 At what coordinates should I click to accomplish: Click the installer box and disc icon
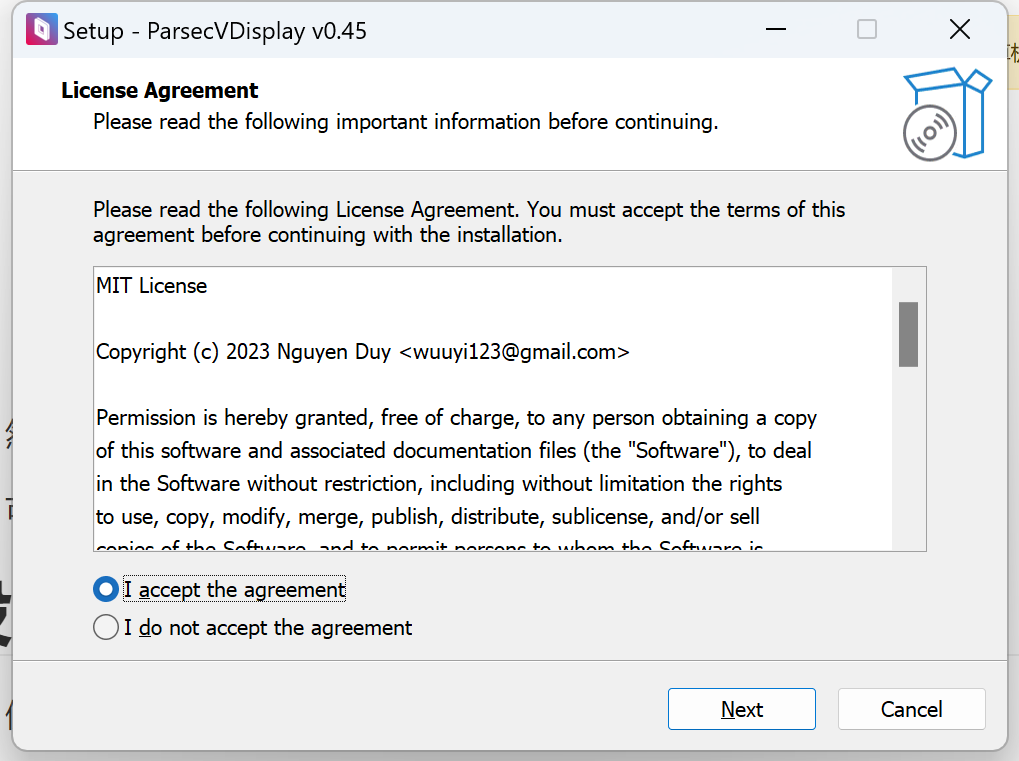(946, 114)
